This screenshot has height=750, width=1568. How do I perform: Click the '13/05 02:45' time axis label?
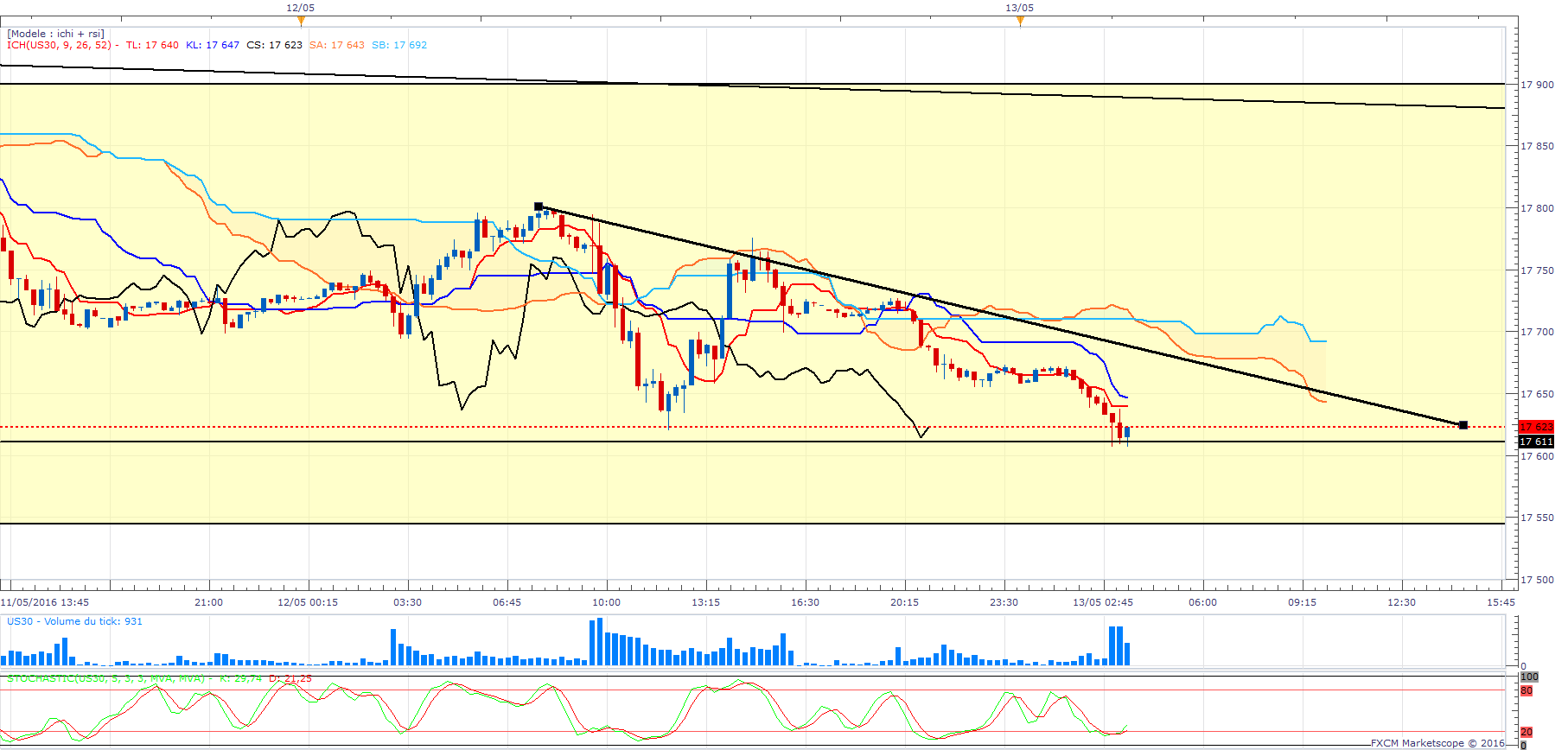[x=1103, y=602]
